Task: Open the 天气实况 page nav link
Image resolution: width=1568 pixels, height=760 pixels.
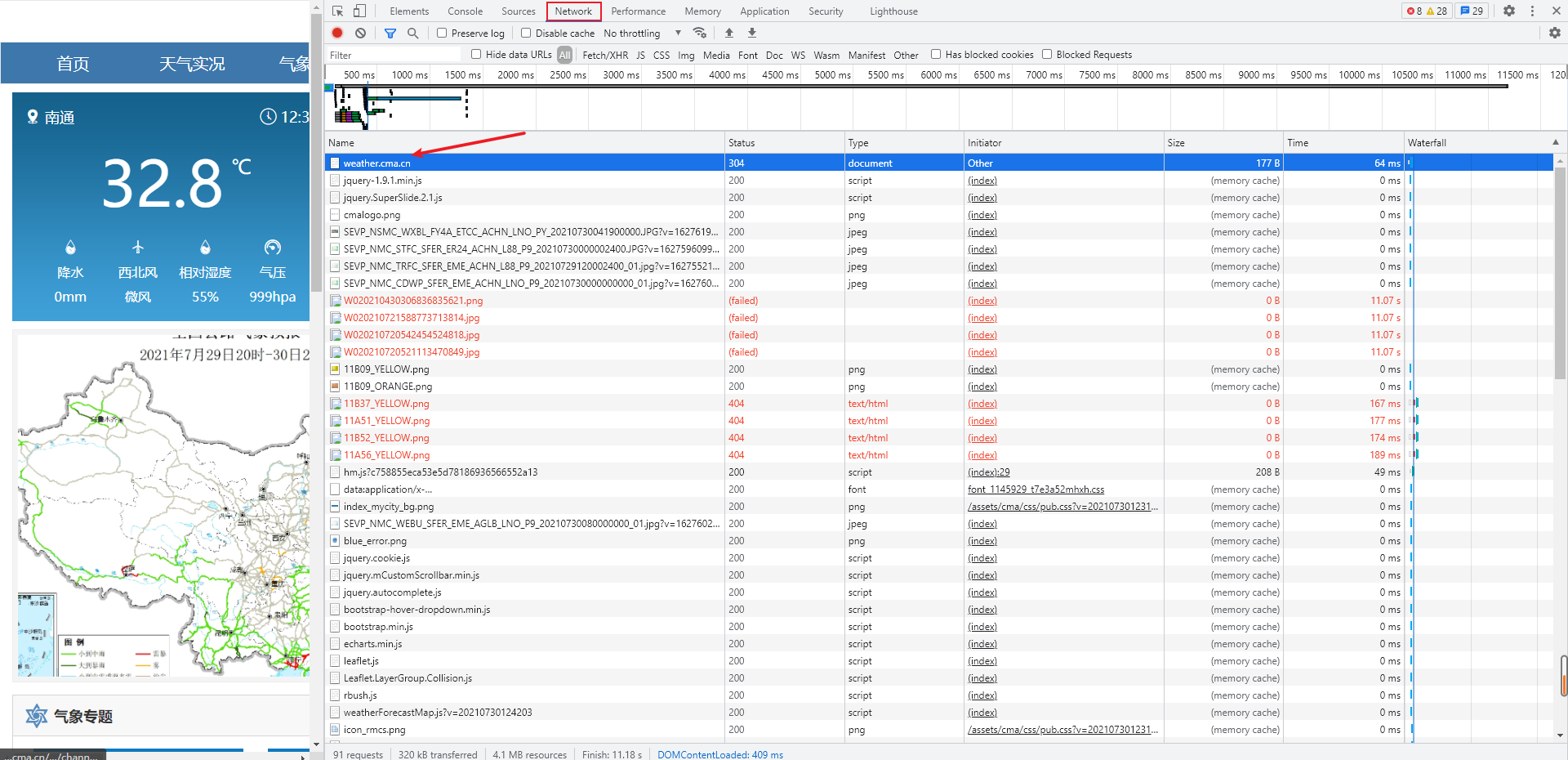Action: (192, 64)
